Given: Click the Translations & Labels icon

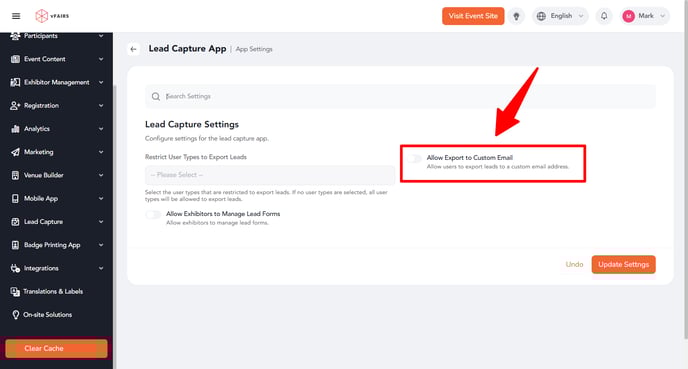Looking at the screenshot, I should (x=15, y=291).
